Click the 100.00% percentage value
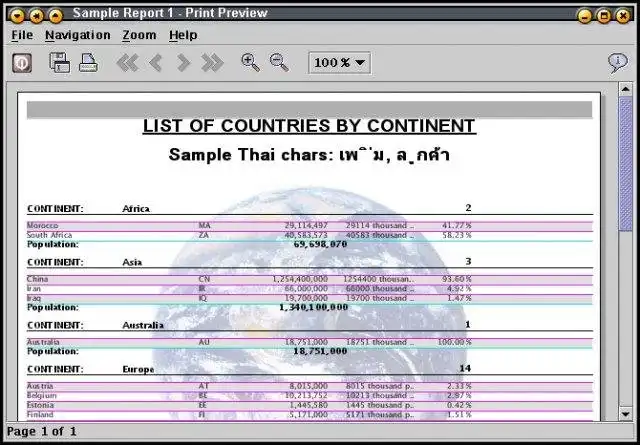The width and height of the screenshot is (640, 445). click(x=455, y=342)
